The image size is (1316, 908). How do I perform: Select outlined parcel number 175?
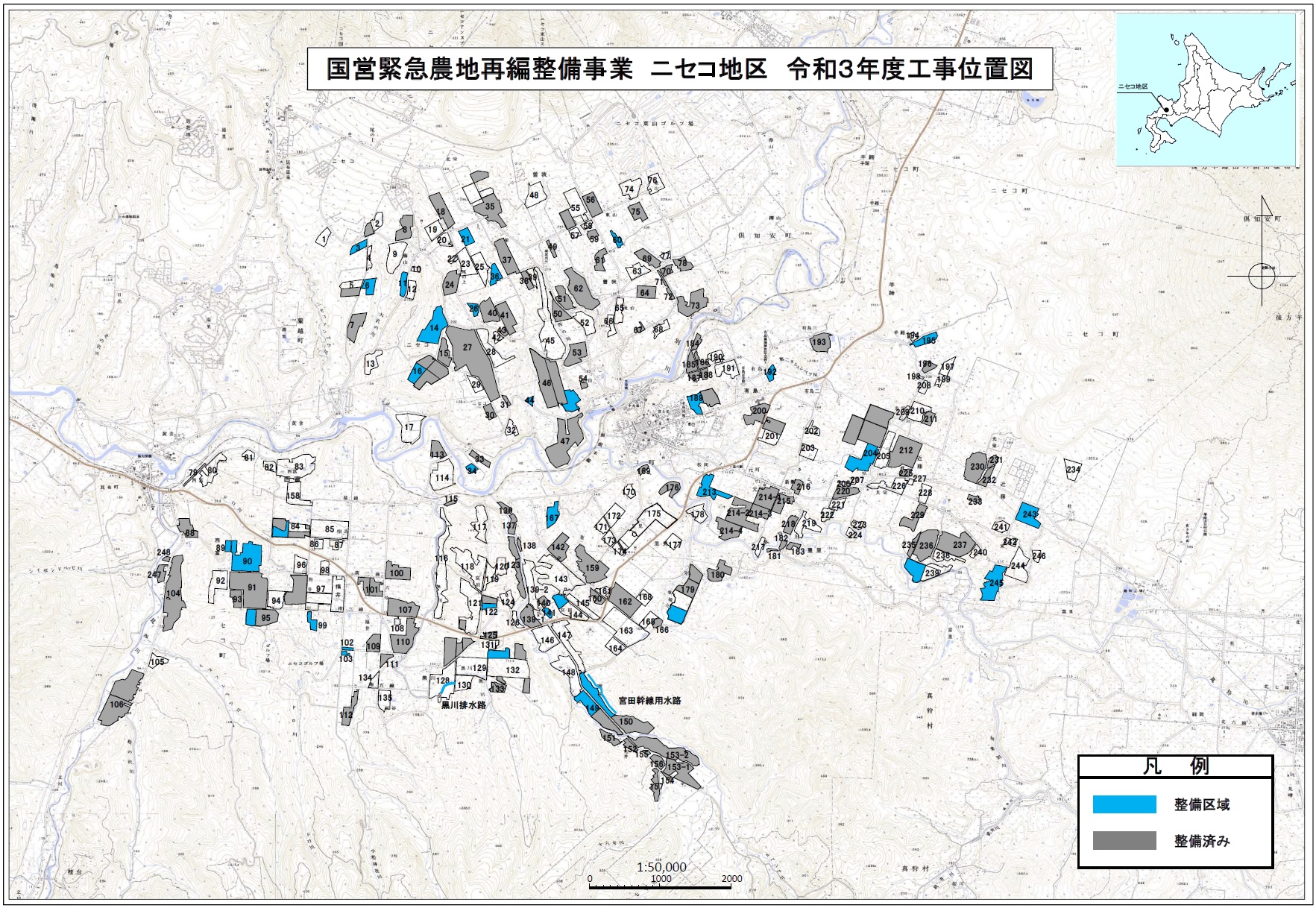655,514
